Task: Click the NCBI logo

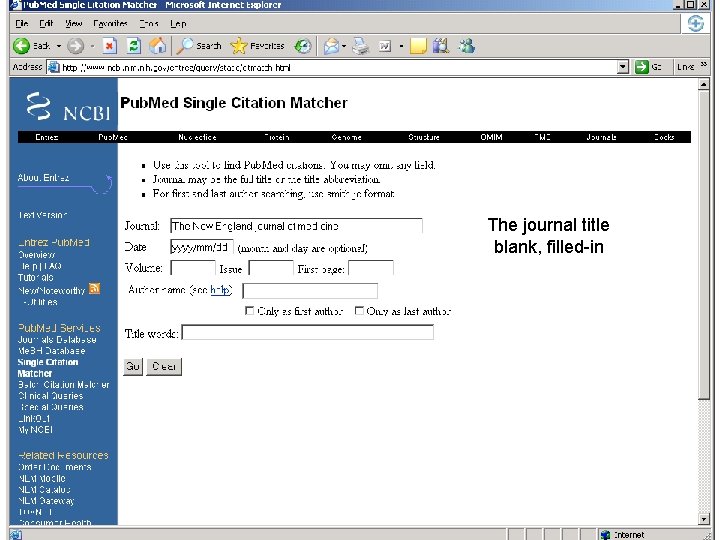Action: pos(68,107)
